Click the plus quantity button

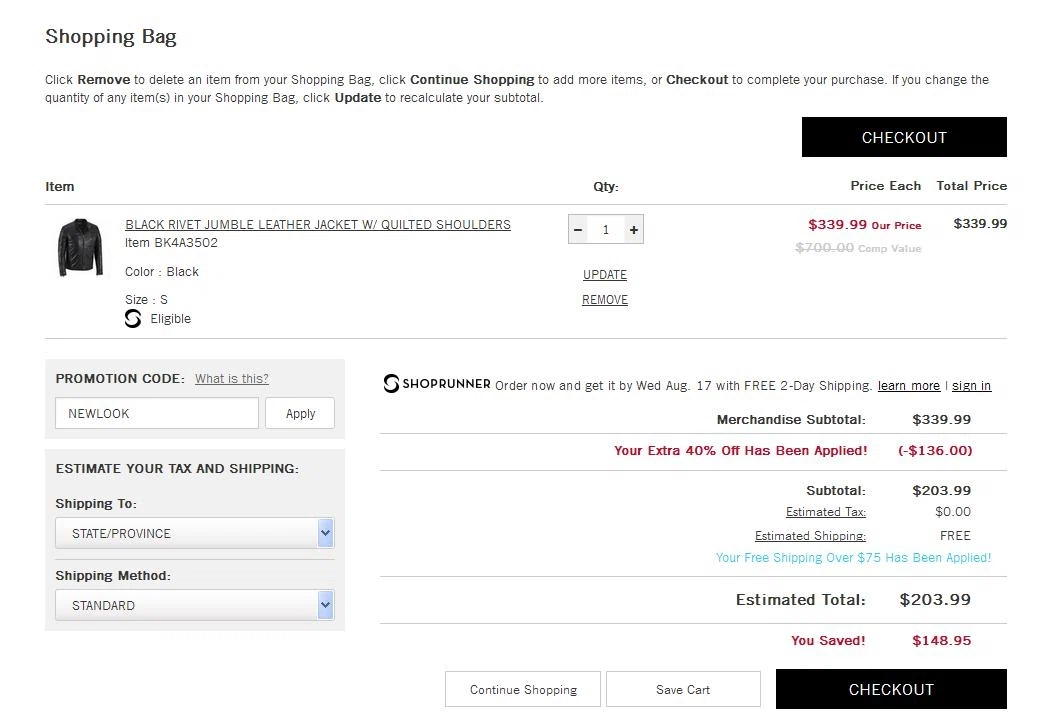click(x=633, y=230)
